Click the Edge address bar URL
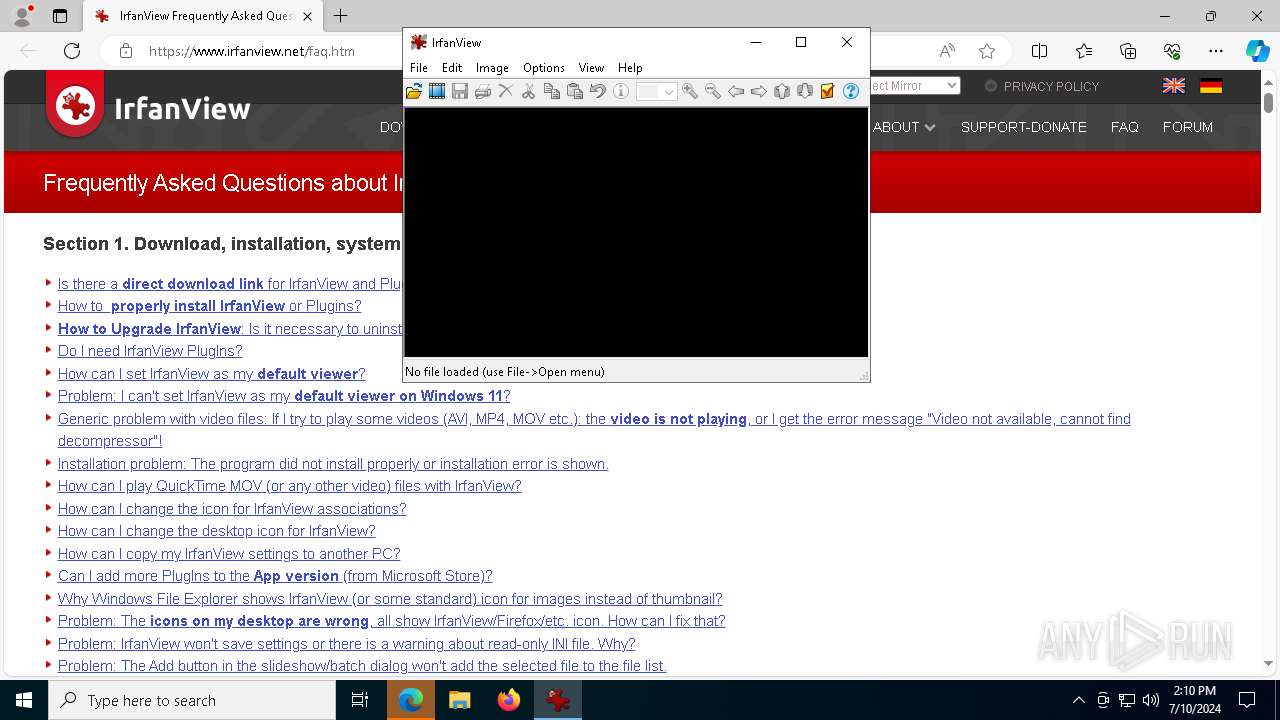1280x720 pixels. [x=252, y=51]
